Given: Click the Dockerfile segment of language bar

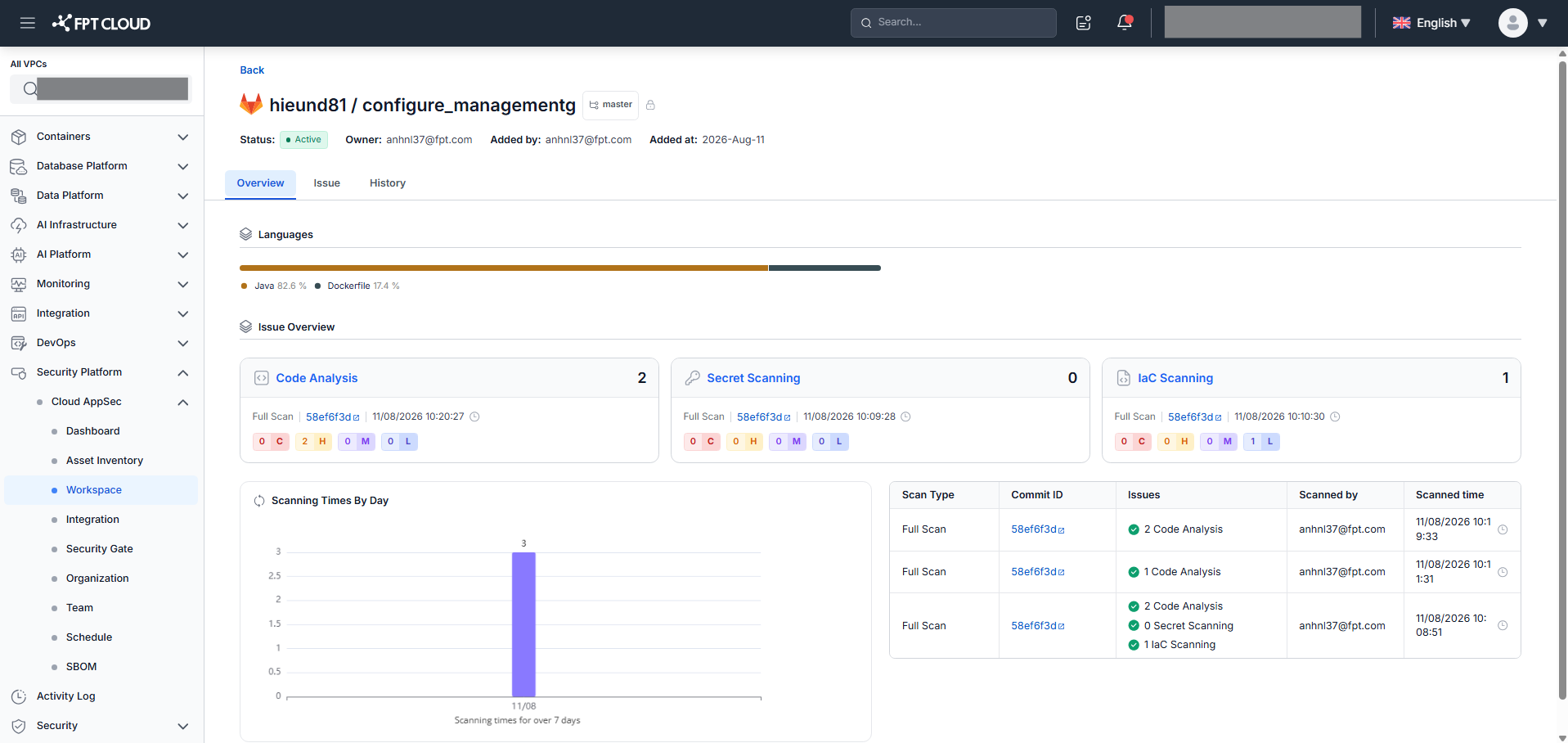Looking at the screenshot, I should tap(824, 268).
